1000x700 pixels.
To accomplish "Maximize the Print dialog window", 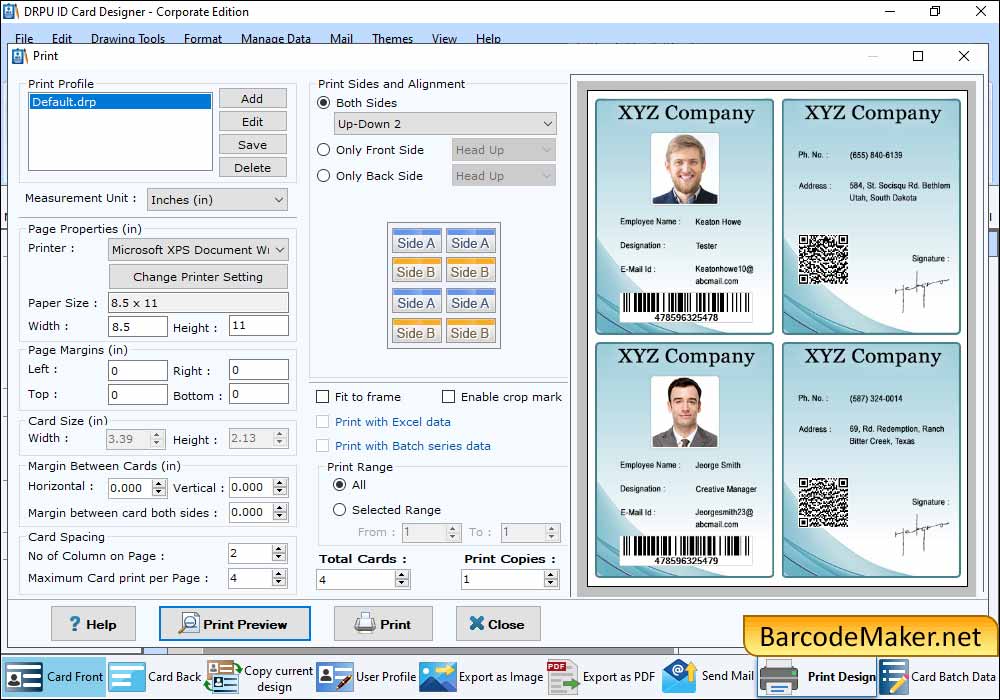I will (918, 56).
